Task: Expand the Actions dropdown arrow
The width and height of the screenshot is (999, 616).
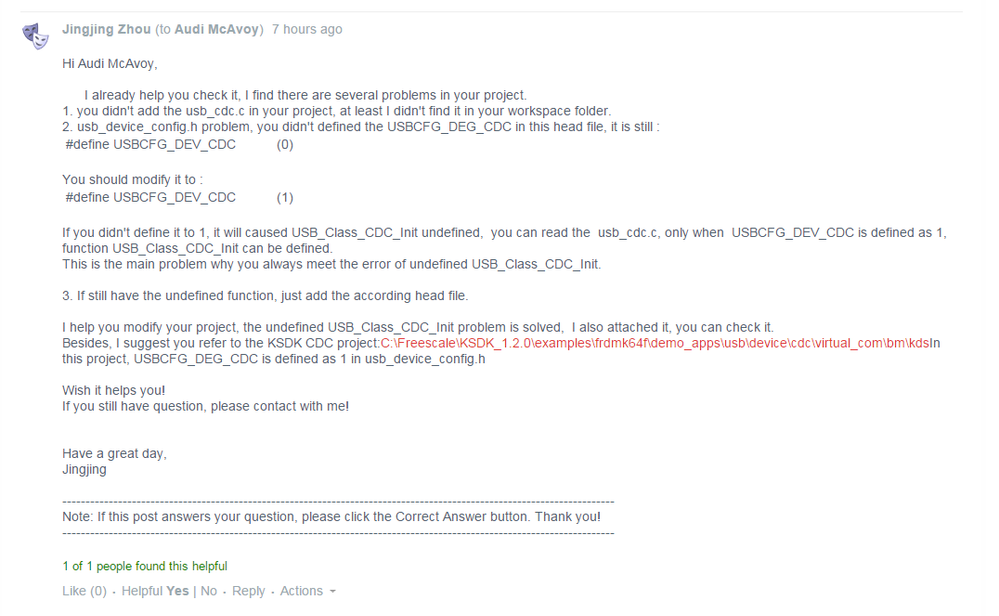Action: point(332,592)
